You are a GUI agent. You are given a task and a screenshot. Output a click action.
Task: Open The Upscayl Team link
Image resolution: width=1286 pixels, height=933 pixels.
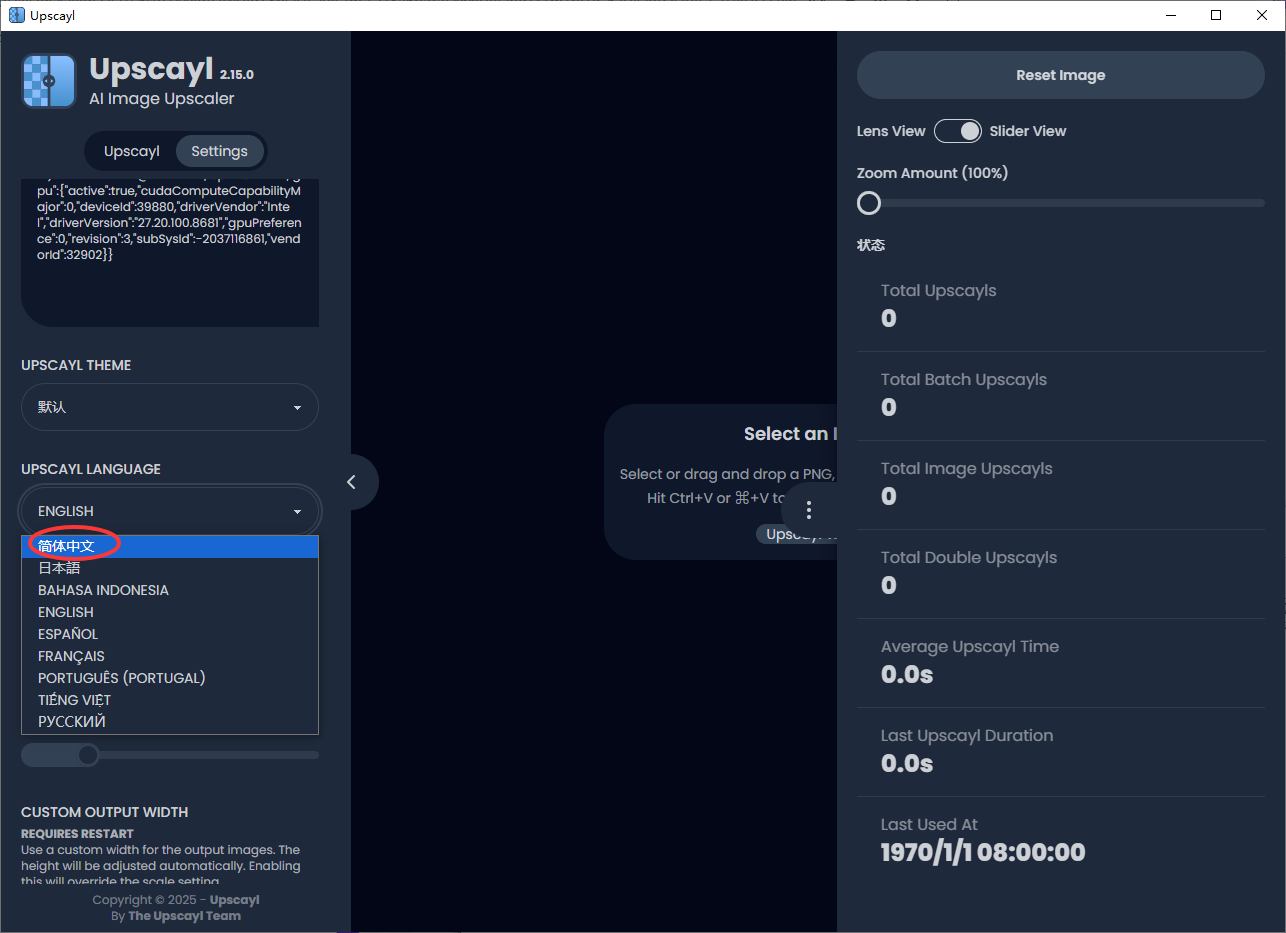[x=184, y=916]
